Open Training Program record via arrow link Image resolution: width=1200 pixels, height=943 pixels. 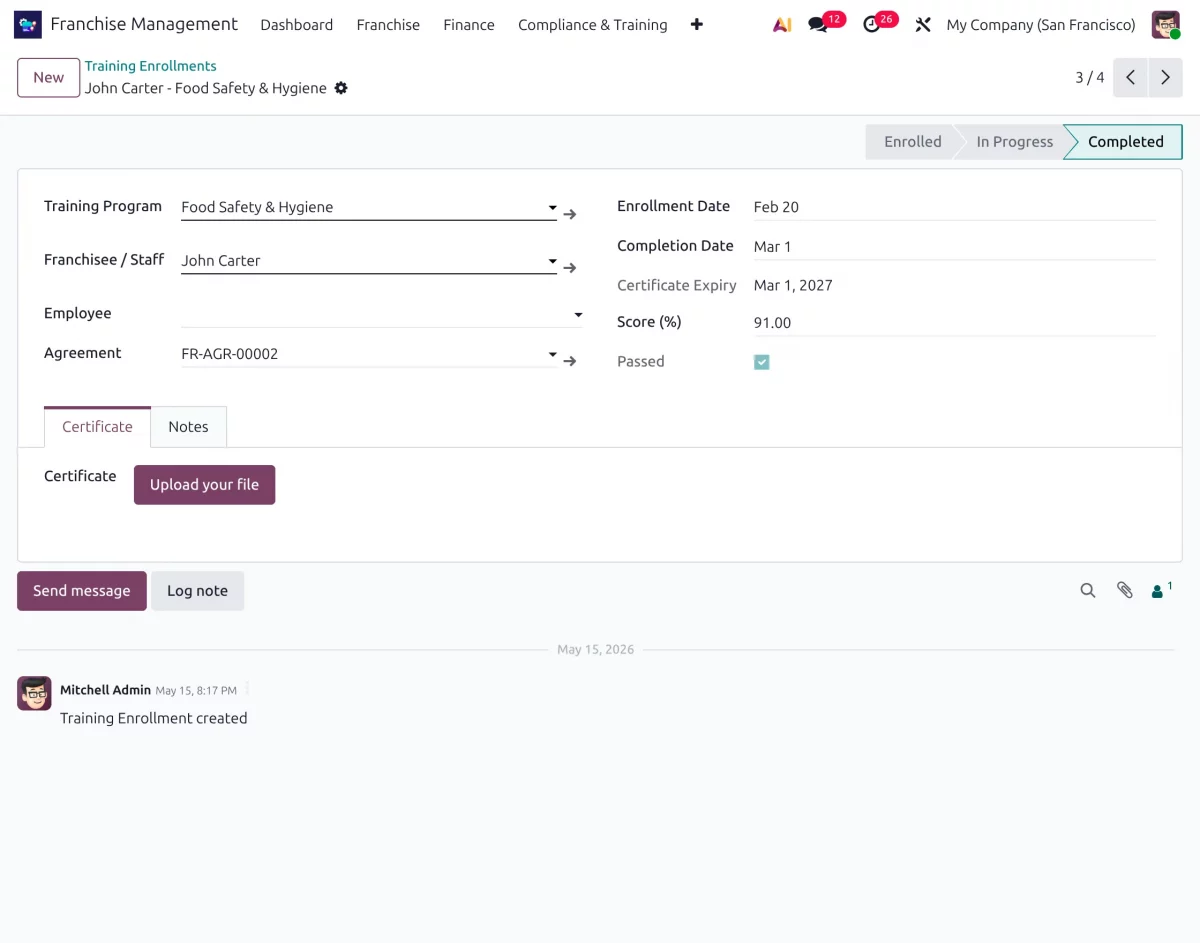tap(570, 214)
